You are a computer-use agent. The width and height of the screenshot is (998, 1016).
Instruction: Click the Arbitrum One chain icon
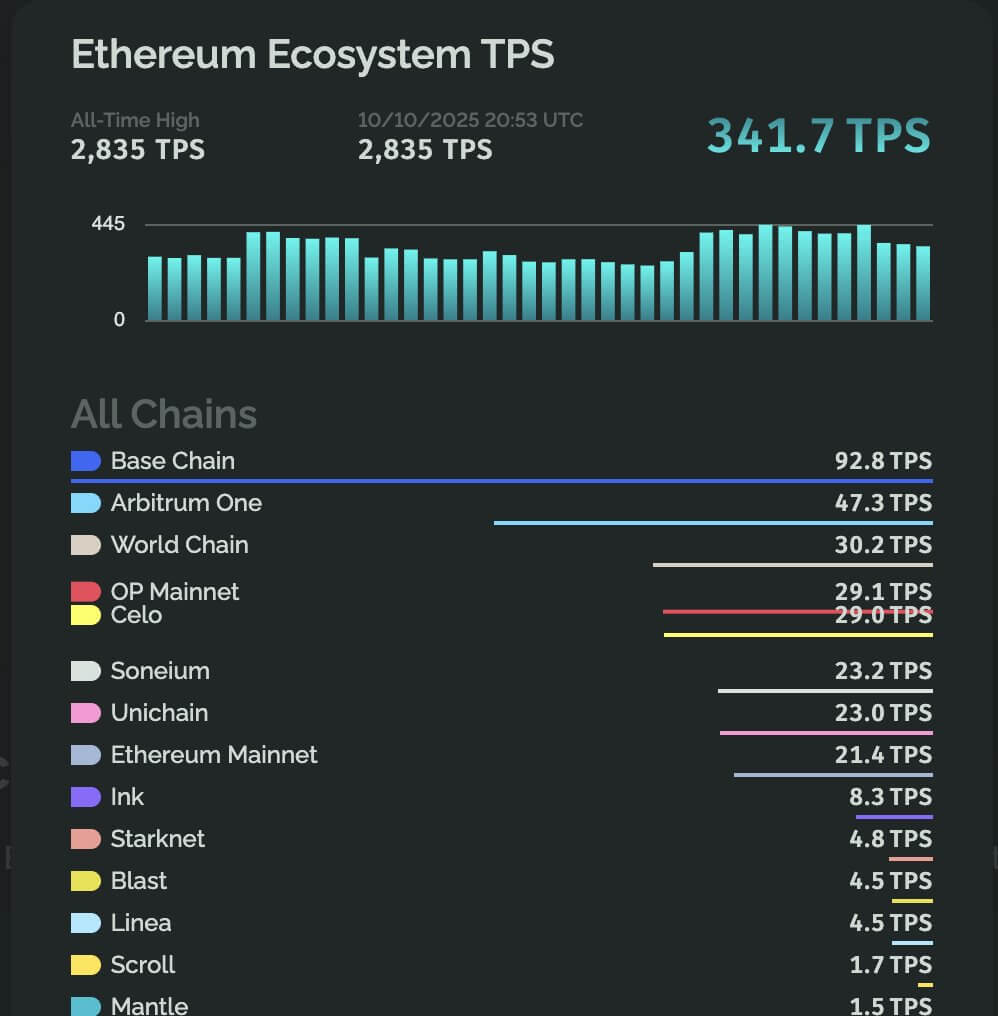[x=84, y=502]
